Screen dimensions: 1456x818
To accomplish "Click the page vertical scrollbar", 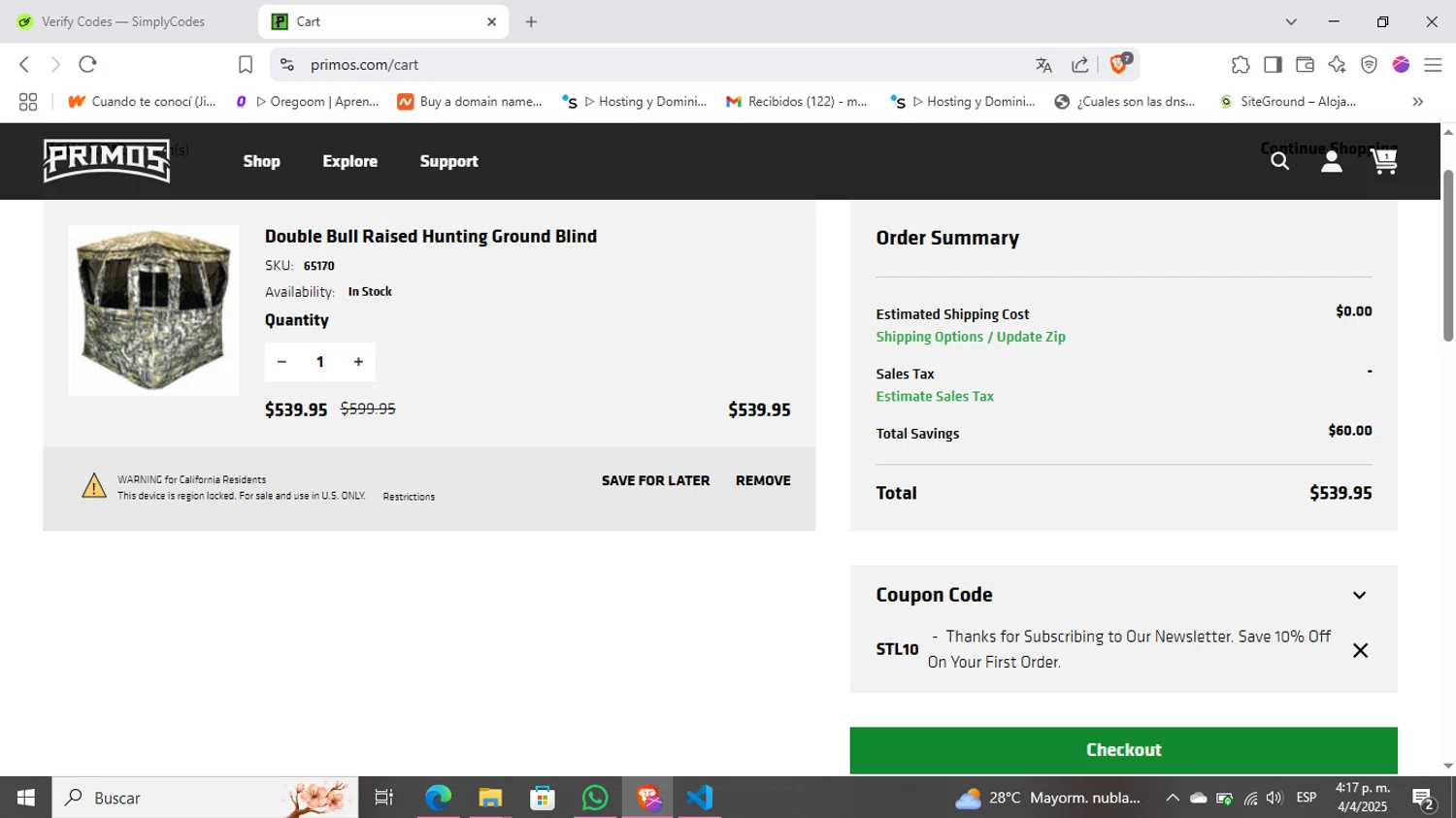I will [1448, 255].
